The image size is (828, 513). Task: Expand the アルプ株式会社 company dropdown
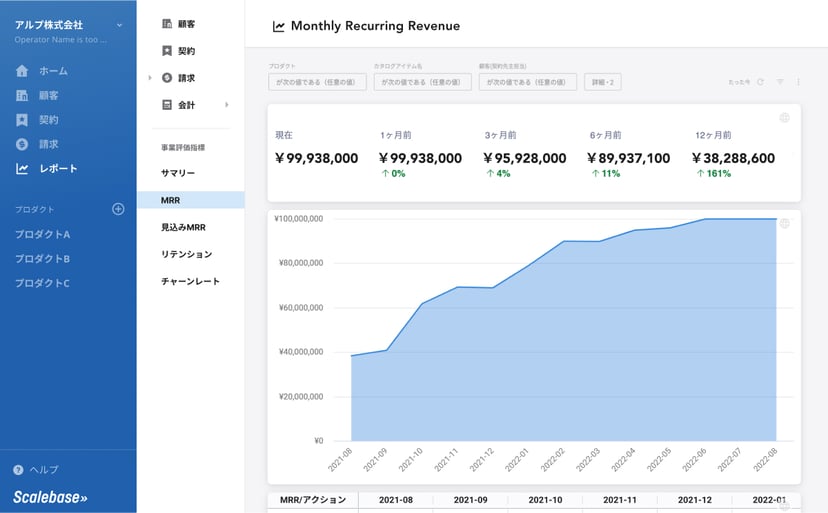pyautogui.click(x=120, y=25)
